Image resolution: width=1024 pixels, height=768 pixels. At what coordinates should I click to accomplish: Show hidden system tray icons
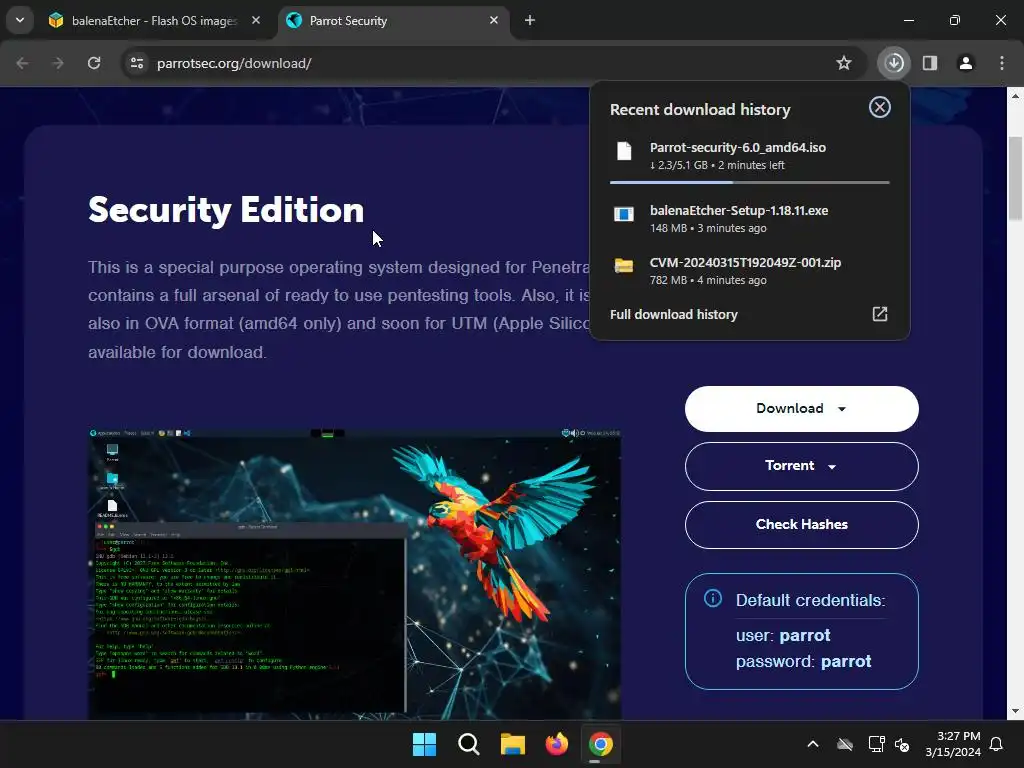coord(813,744)
